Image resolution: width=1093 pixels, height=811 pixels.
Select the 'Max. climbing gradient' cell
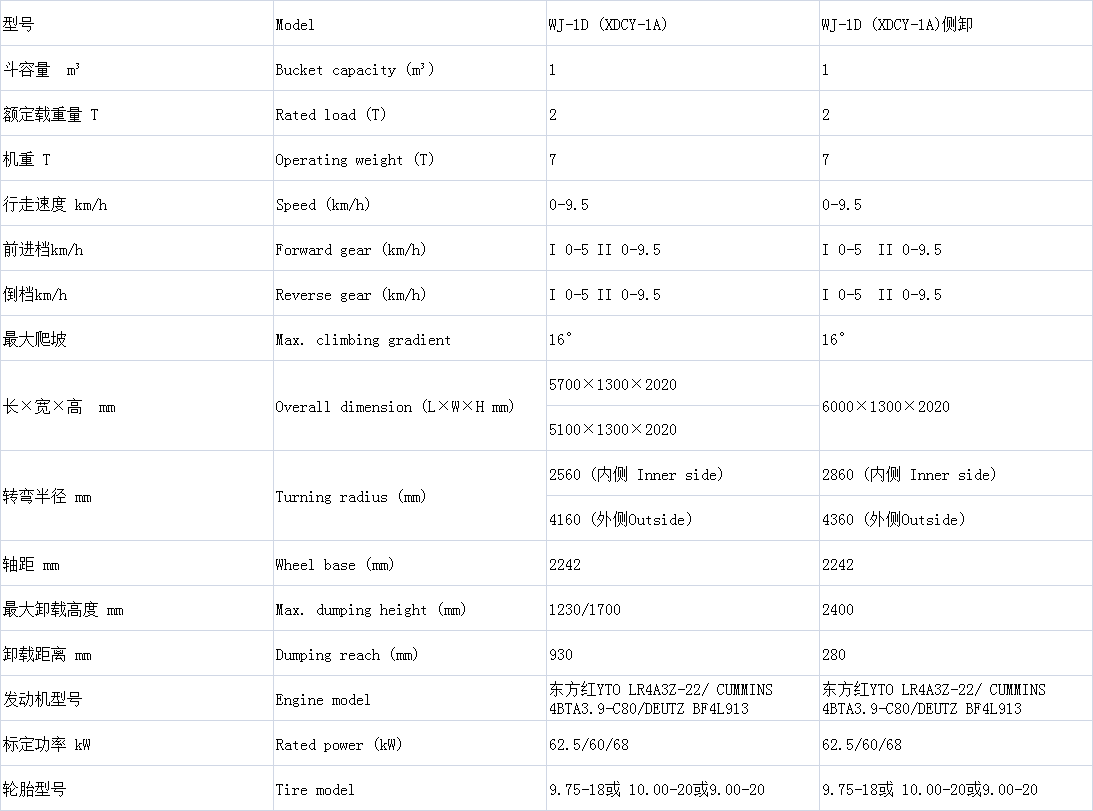[x=362, y=340]
